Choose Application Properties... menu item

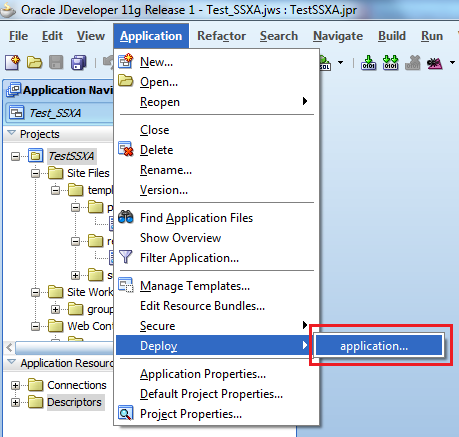click(217, 374)
